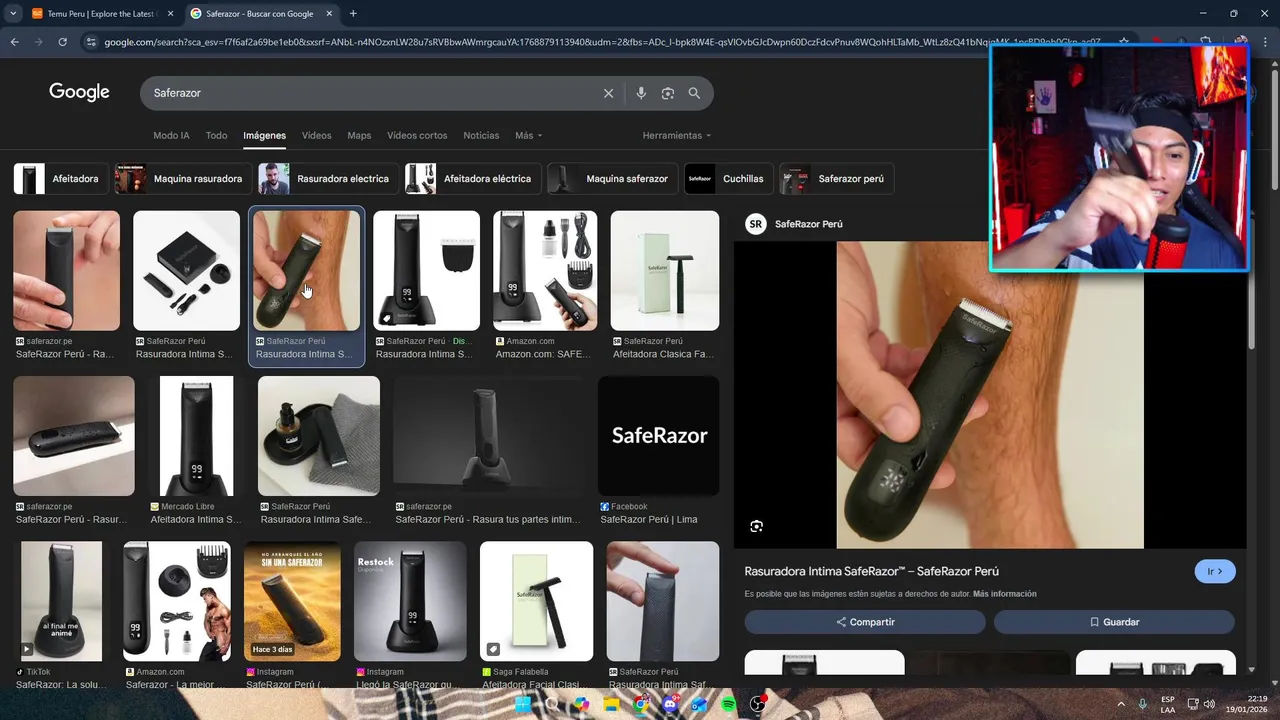The image size is (1280, 720).
Task: Show hidden system tray icons chevron
Action: coord(1120,704)
